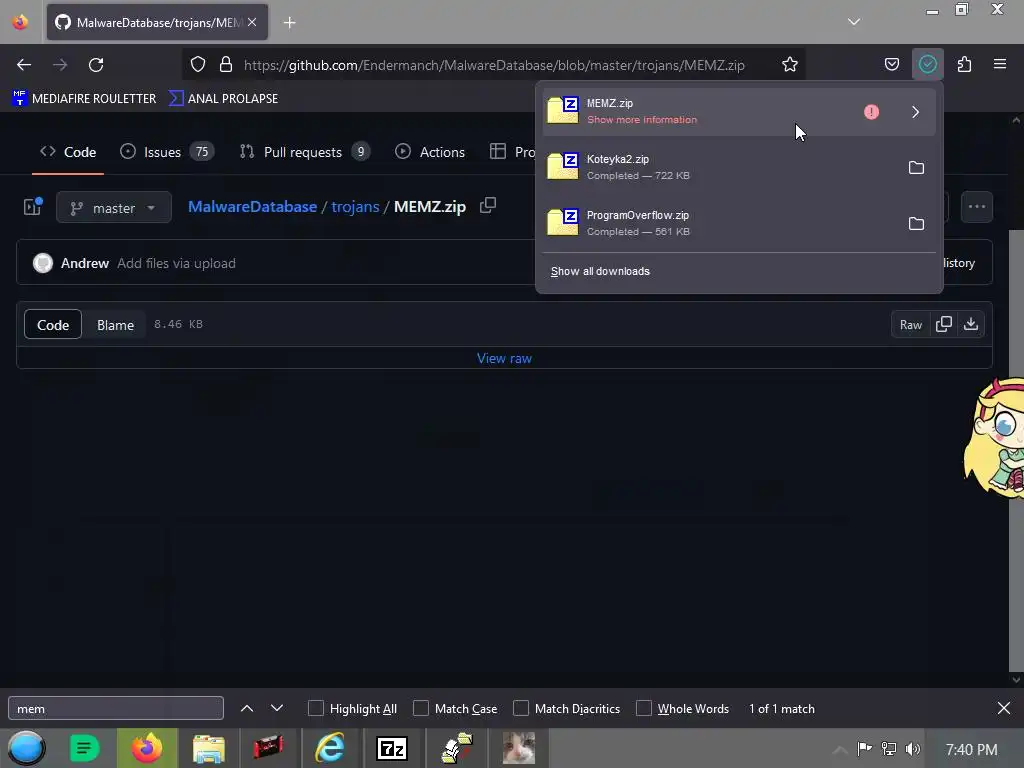The width and height of the screenshot is (1024, 768).
Task: Enable the Whole Words checkbox
Action: click(644, 708)
